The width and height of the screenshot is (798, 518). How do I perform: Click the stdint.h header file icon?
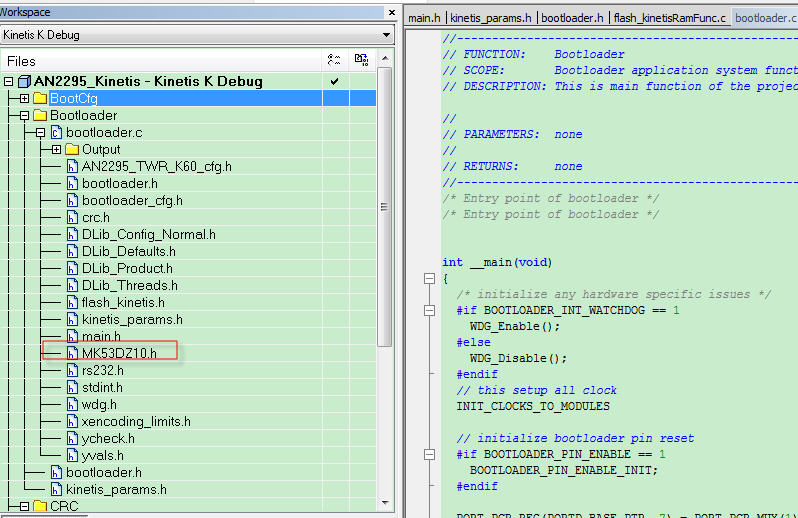pyautogui.click(x=72, y=388)
